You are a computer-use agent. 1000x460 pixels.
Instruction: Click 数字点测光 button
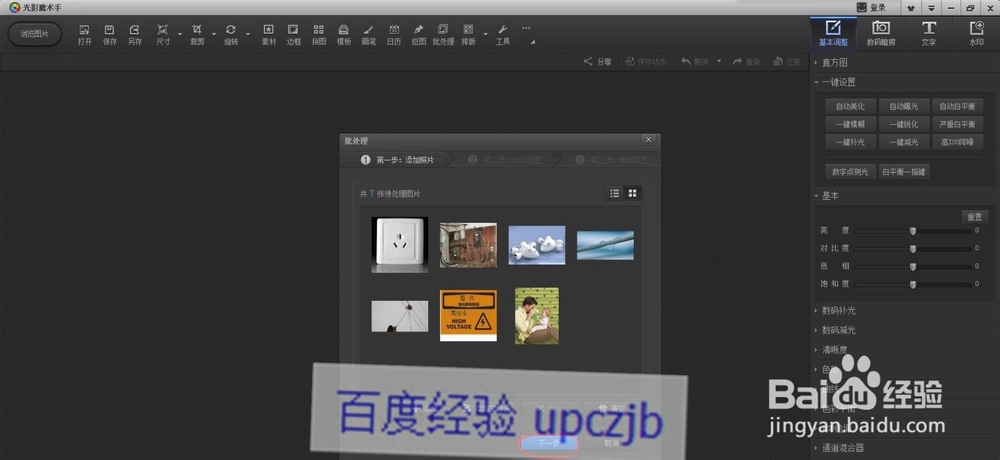(850, 172)
